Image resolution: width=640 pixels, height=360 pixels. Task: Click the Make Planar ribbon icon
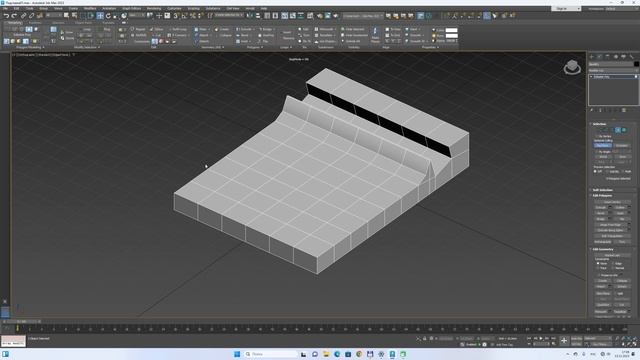tap(375, 34)
